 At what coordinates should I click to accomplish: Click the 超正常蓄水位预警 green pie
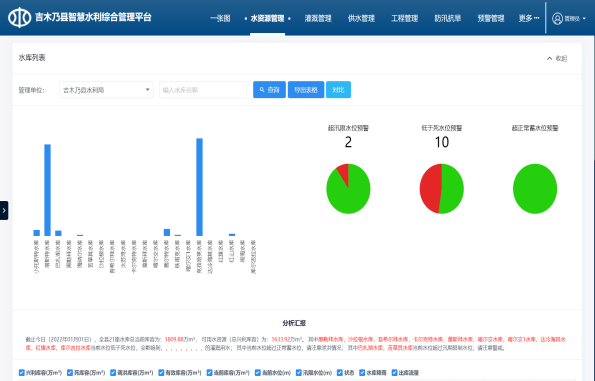(535, 189)
